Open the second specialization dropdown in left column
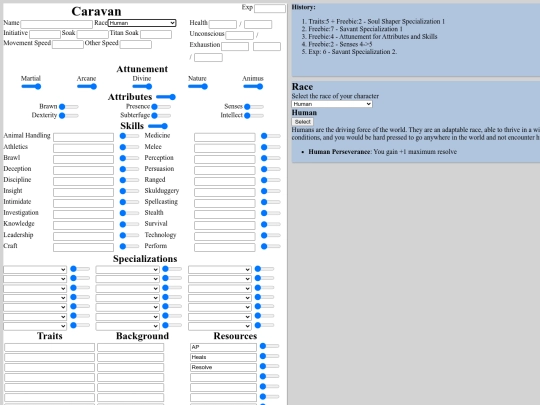 point(35,279)
